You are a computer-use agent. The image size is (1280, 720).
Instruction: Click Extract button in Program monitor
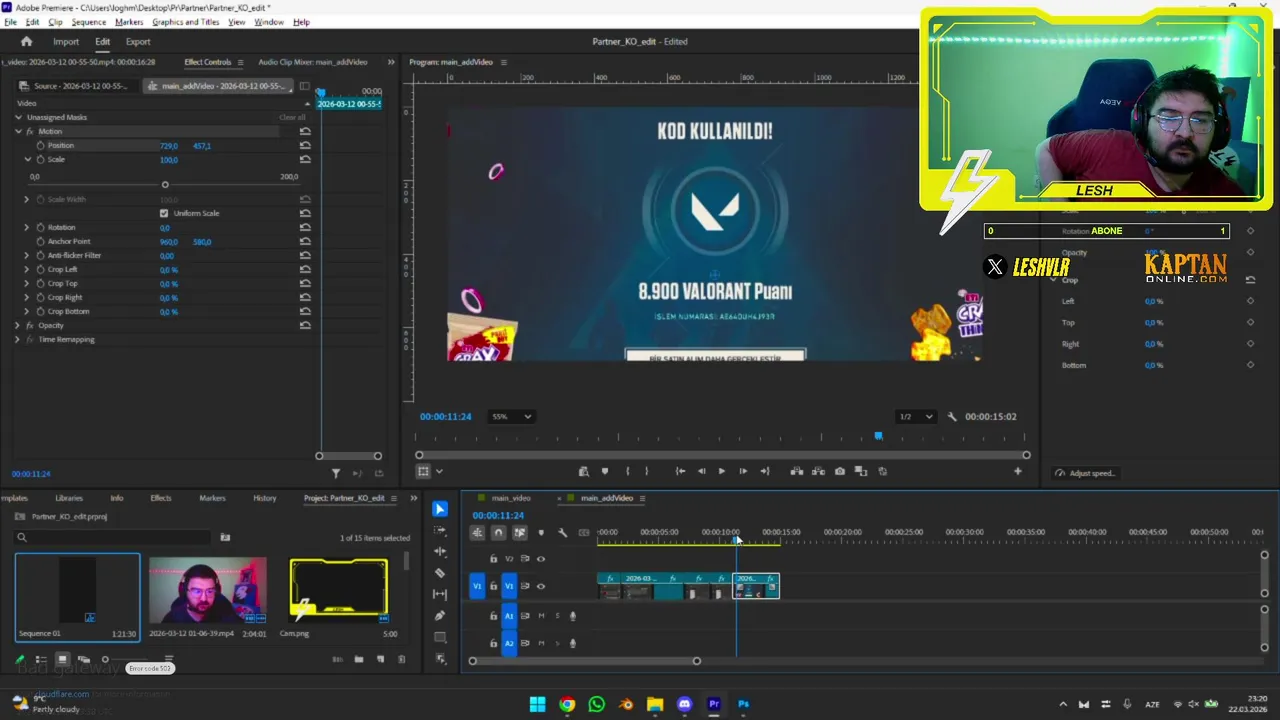click(818, 471)
